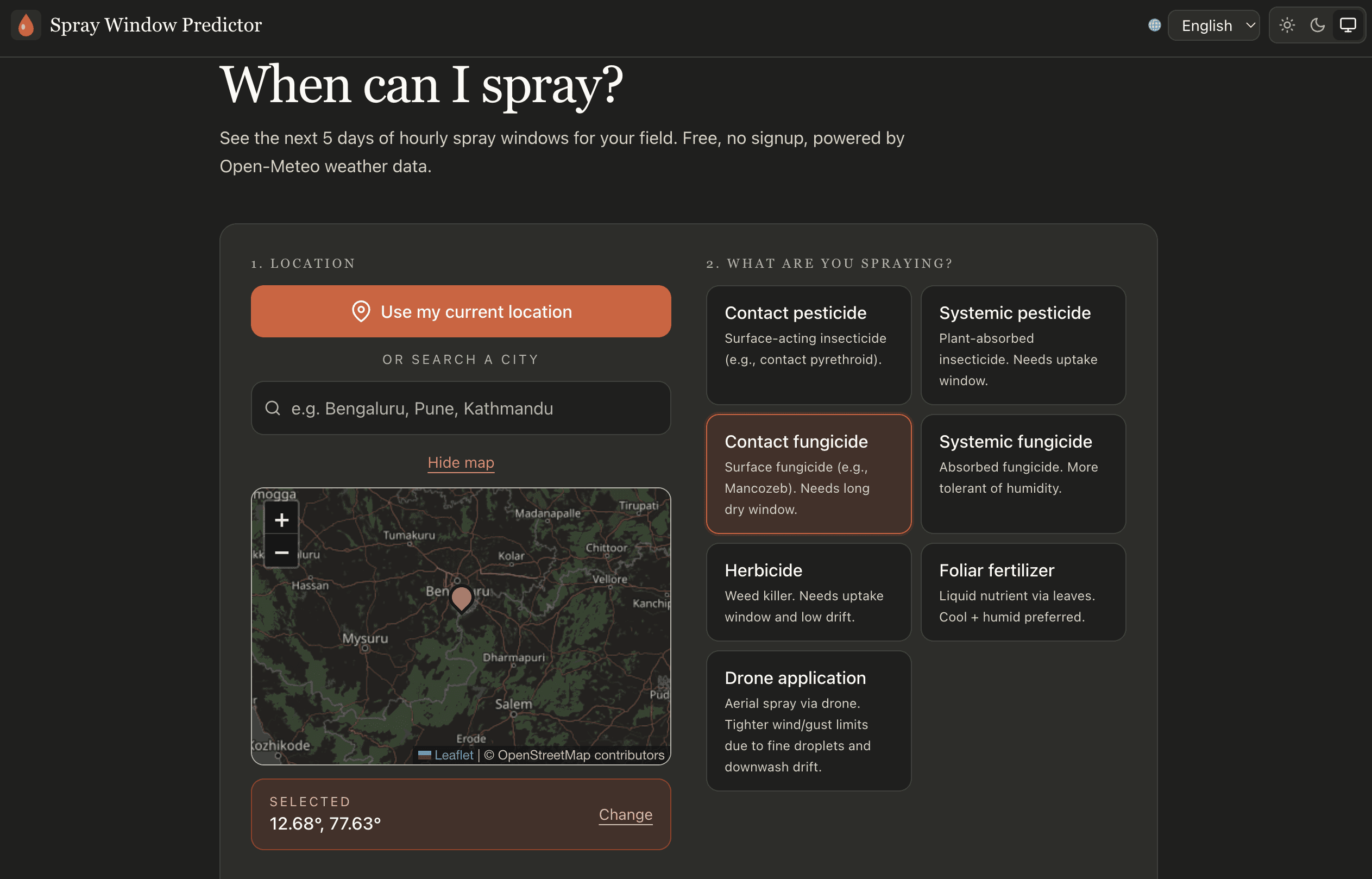This screenshot has width=1372, height=879.
Task: Click Kolar label on the map
Action: point(511,556)
